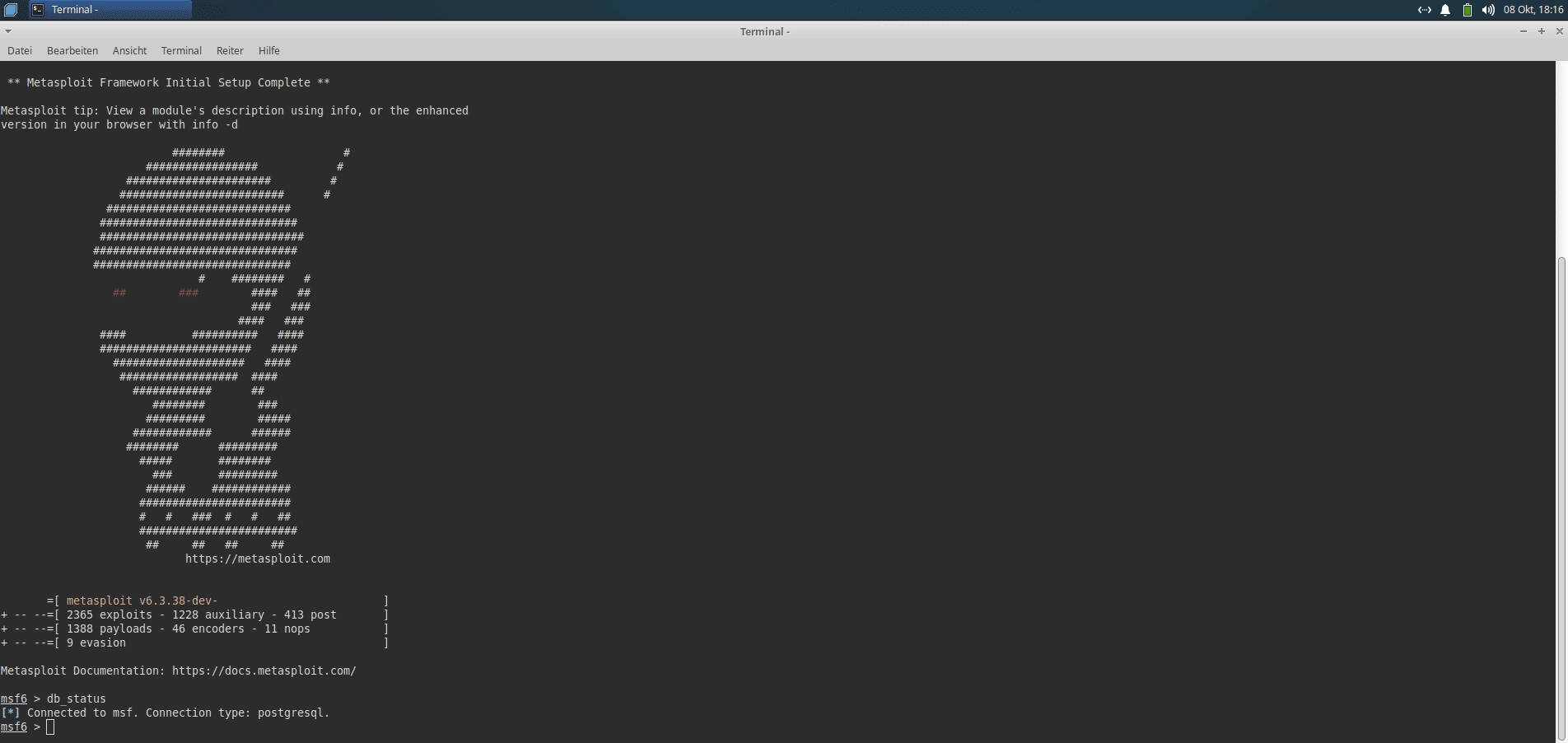Maximize the Terminal window
The image size is (1568, 743).
pos(1541,31)
